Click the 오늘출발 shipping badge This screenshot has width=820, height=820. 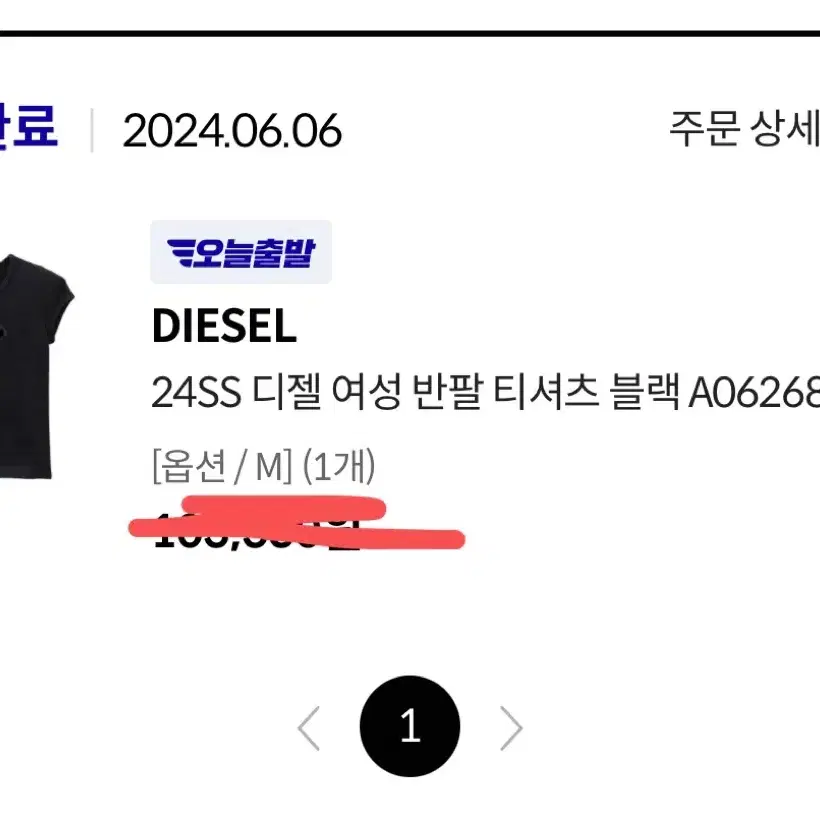241,252
